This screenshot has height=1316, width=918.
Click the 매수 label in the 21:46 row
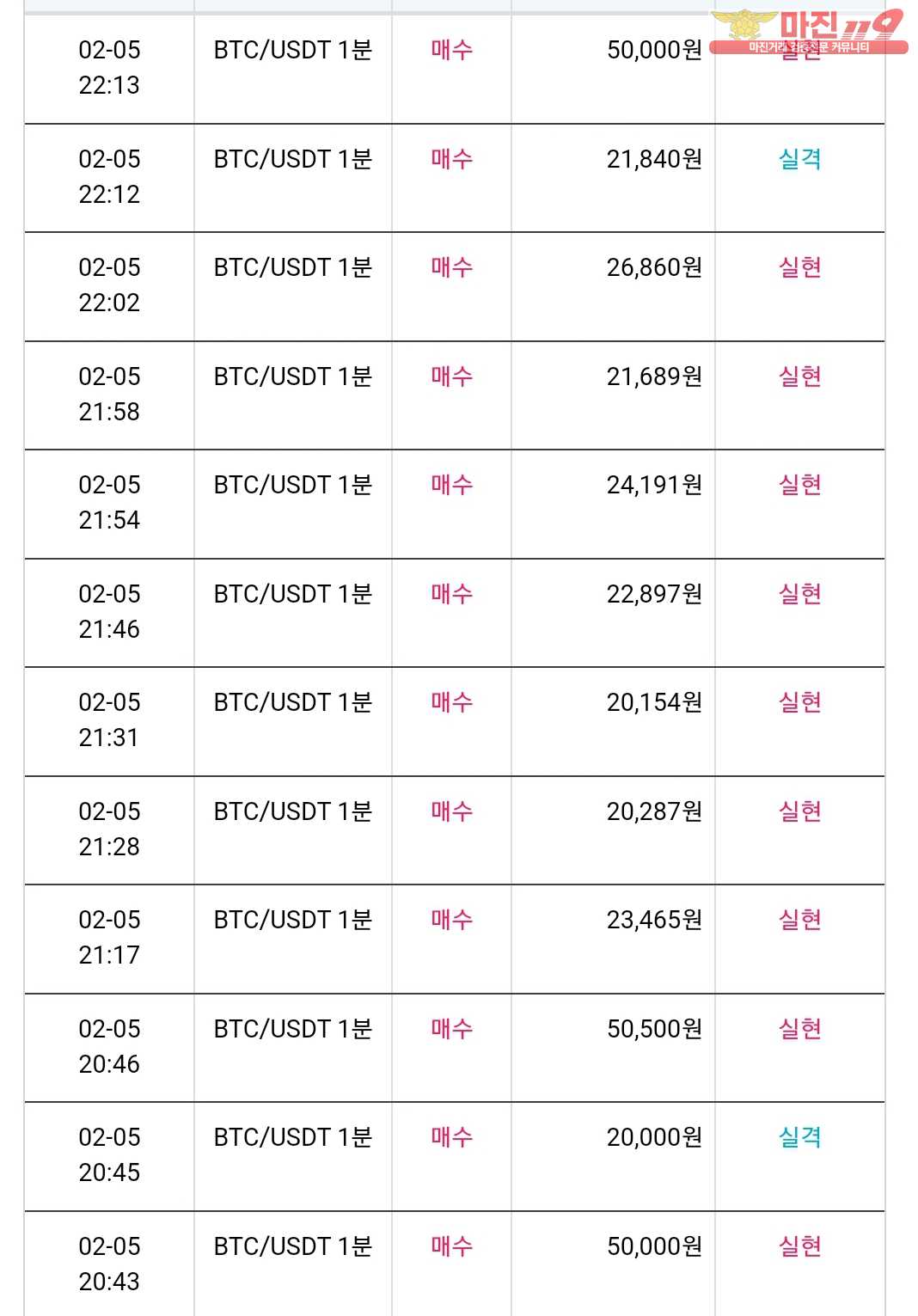pyautogui.click(x=451, y=594)
